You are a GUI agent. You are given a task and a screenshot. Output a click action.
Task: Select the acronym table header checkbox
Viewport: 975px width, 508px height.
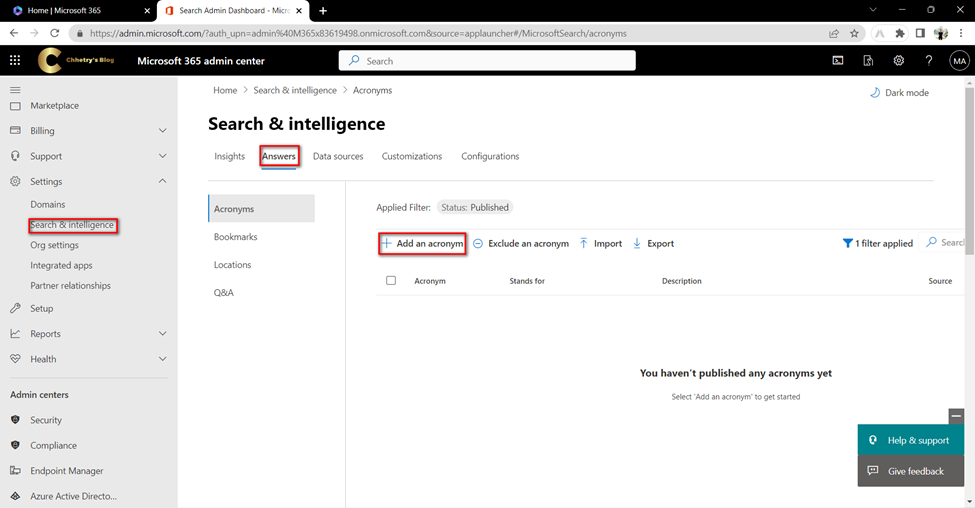pos(391,280)
